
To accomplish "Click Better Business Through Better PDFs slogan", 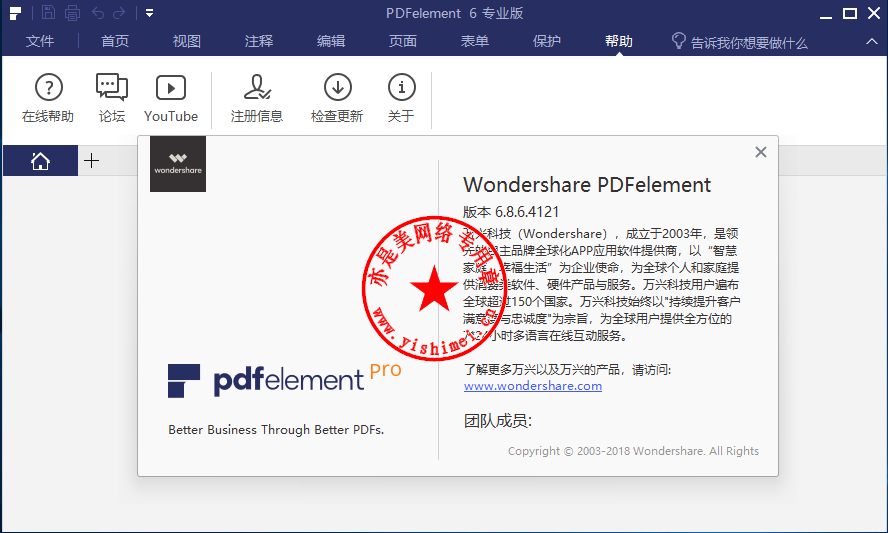I will 276,430.
